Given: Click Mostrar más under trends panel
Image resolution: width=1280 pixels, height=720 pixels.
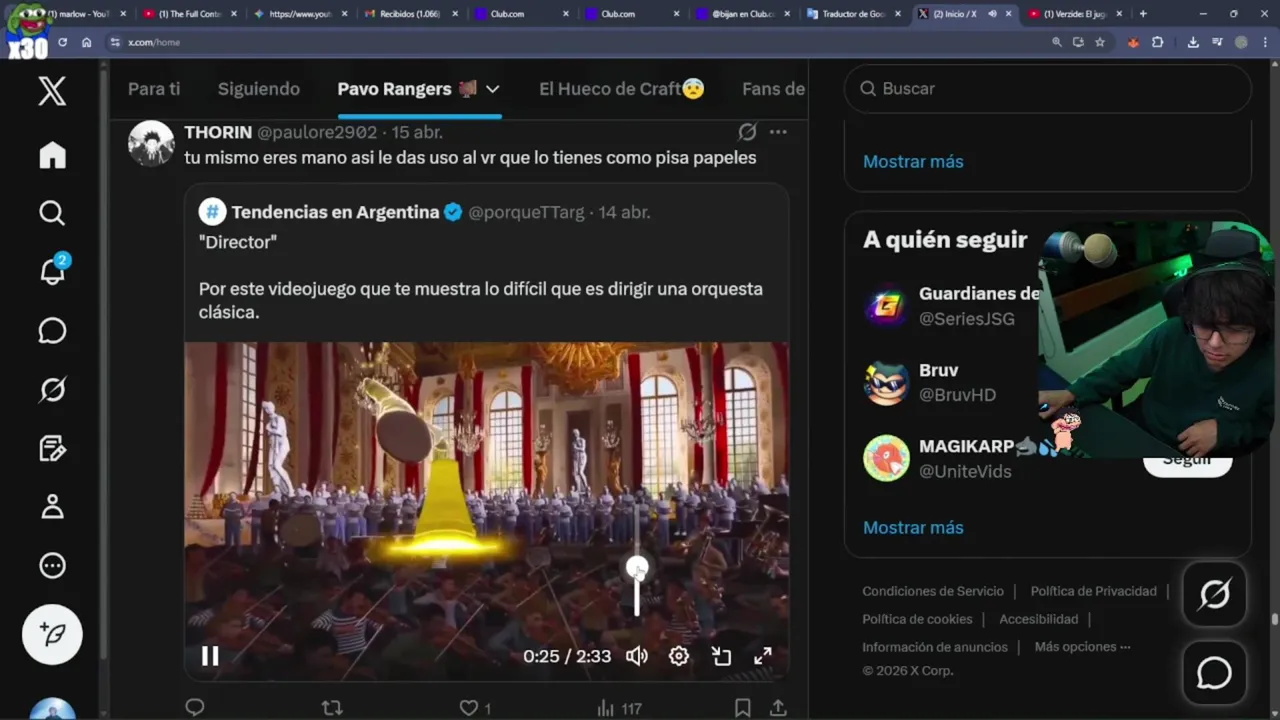Looking at the screenshot, I should pyautogui.click(x=913, y=161).
